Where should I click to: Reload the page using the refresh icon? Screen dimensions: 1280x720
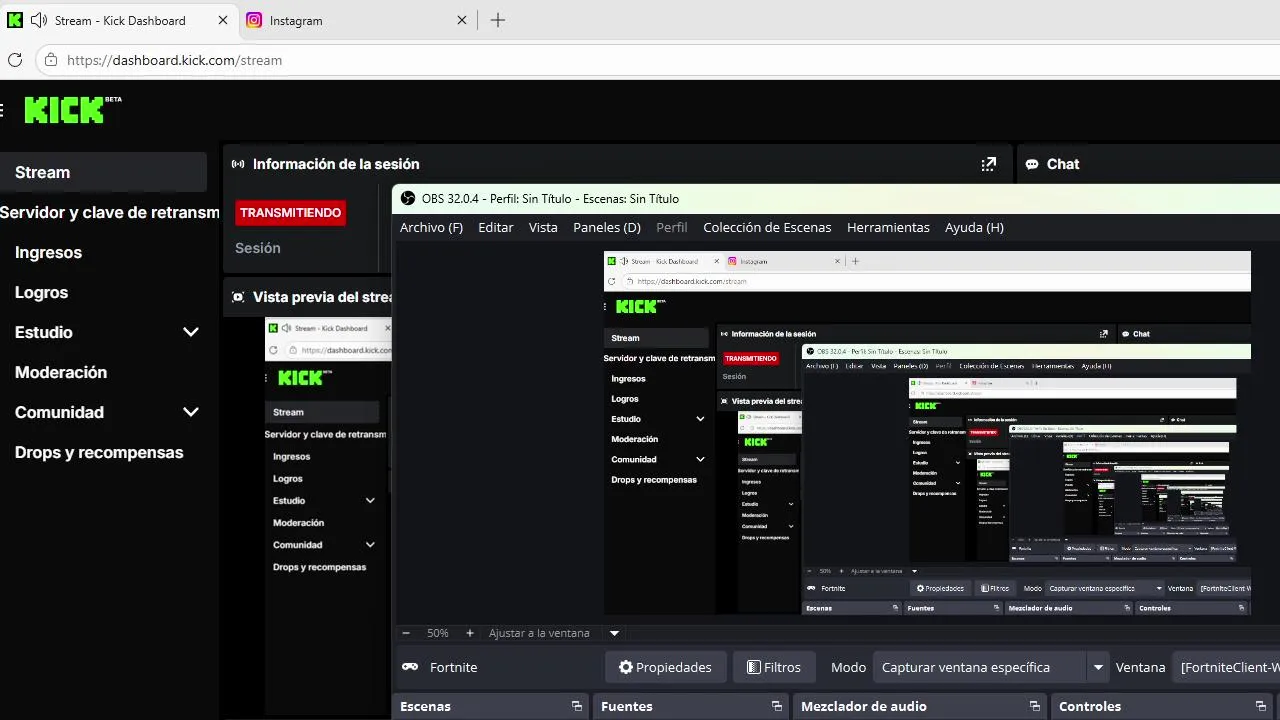click(15, 60)
